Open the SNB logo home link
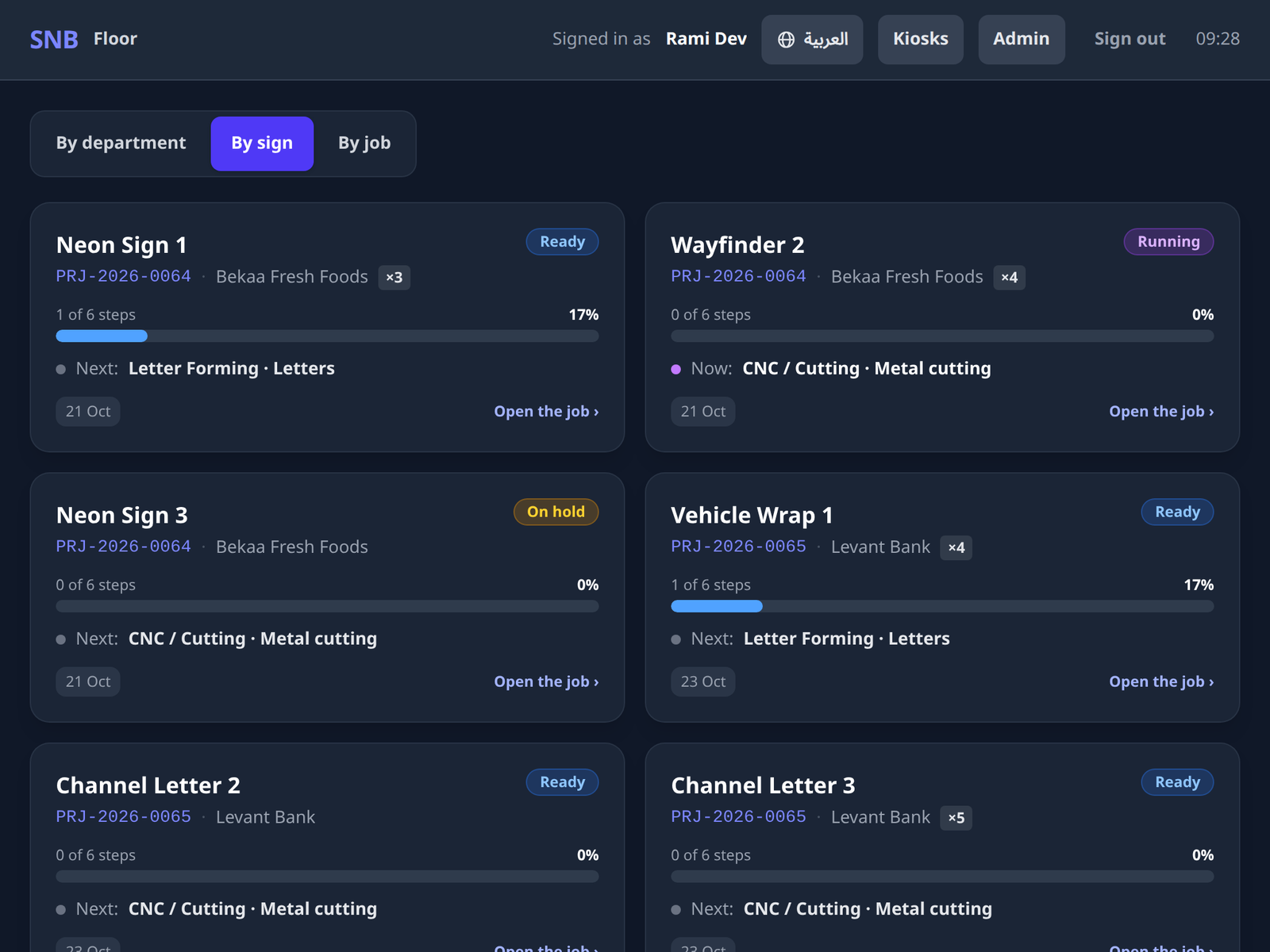The image size is (1270, 952). point(54,39)
